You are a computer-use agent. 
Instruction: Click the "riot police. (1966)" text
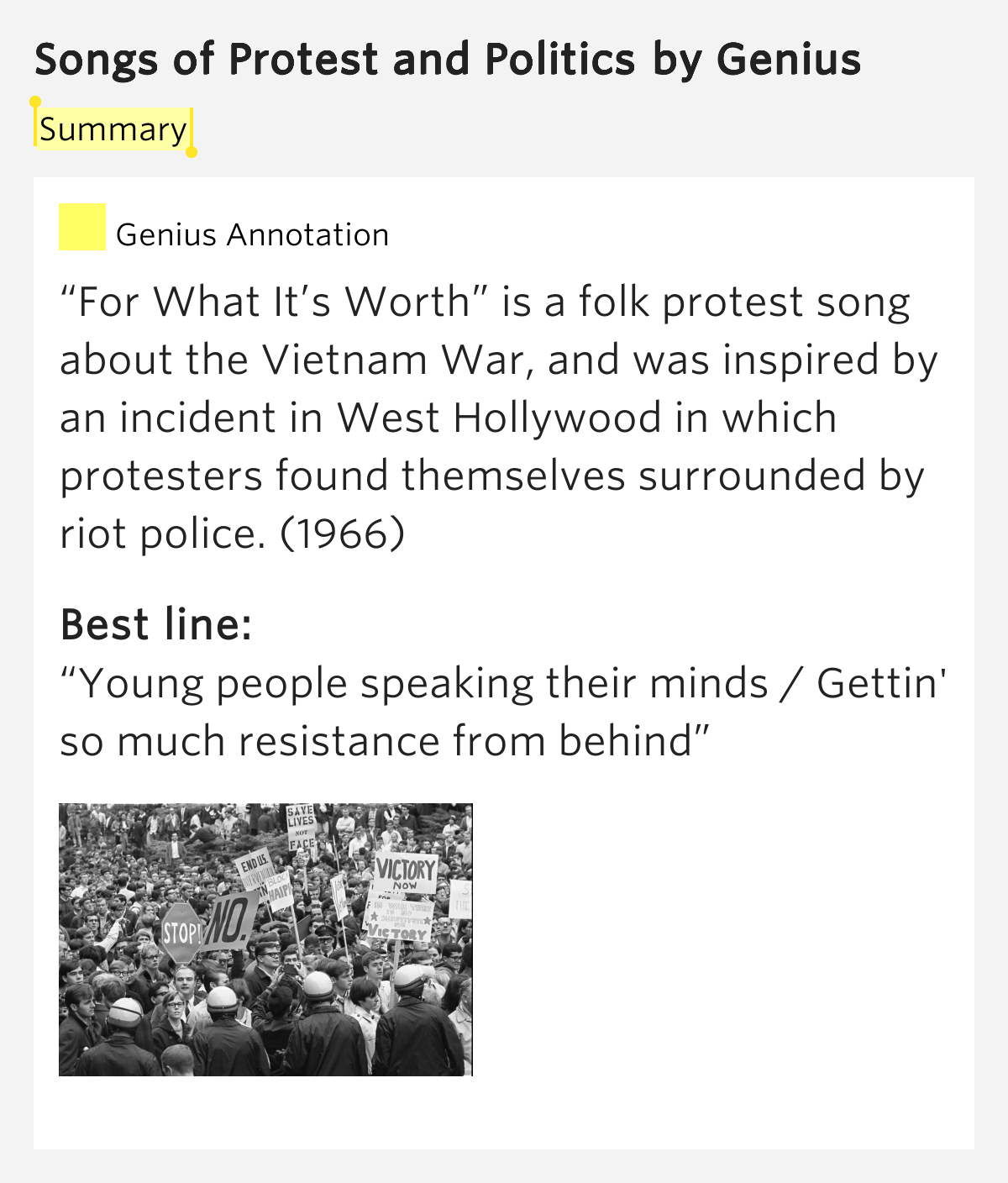point(232,533)
